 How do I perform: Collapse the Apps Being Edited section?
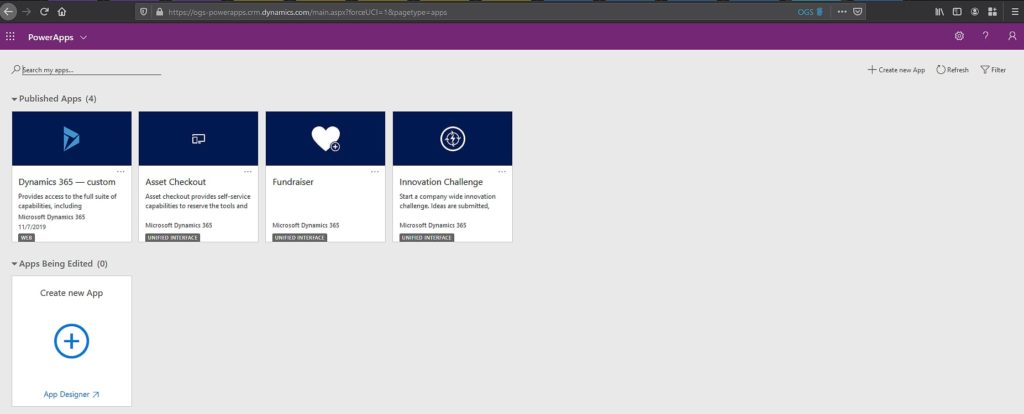tap(14, 263)
